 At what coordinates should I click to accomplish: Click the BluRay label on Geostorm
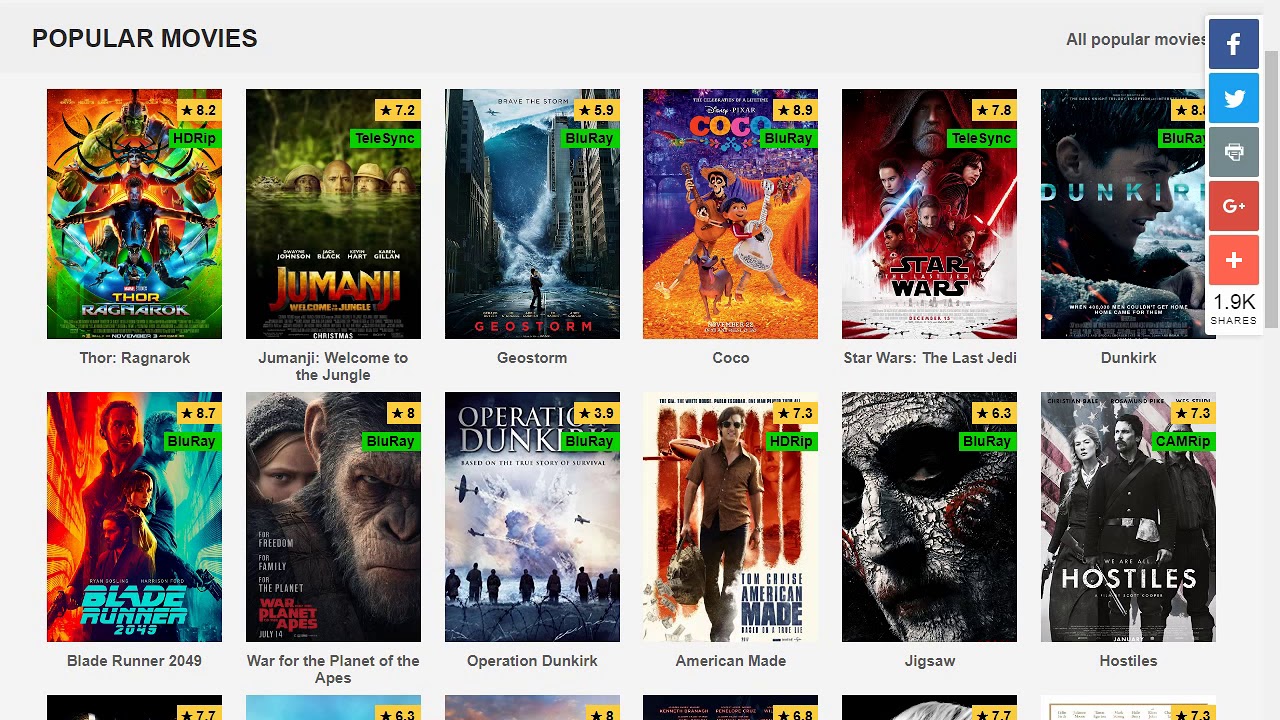point(589,138)
